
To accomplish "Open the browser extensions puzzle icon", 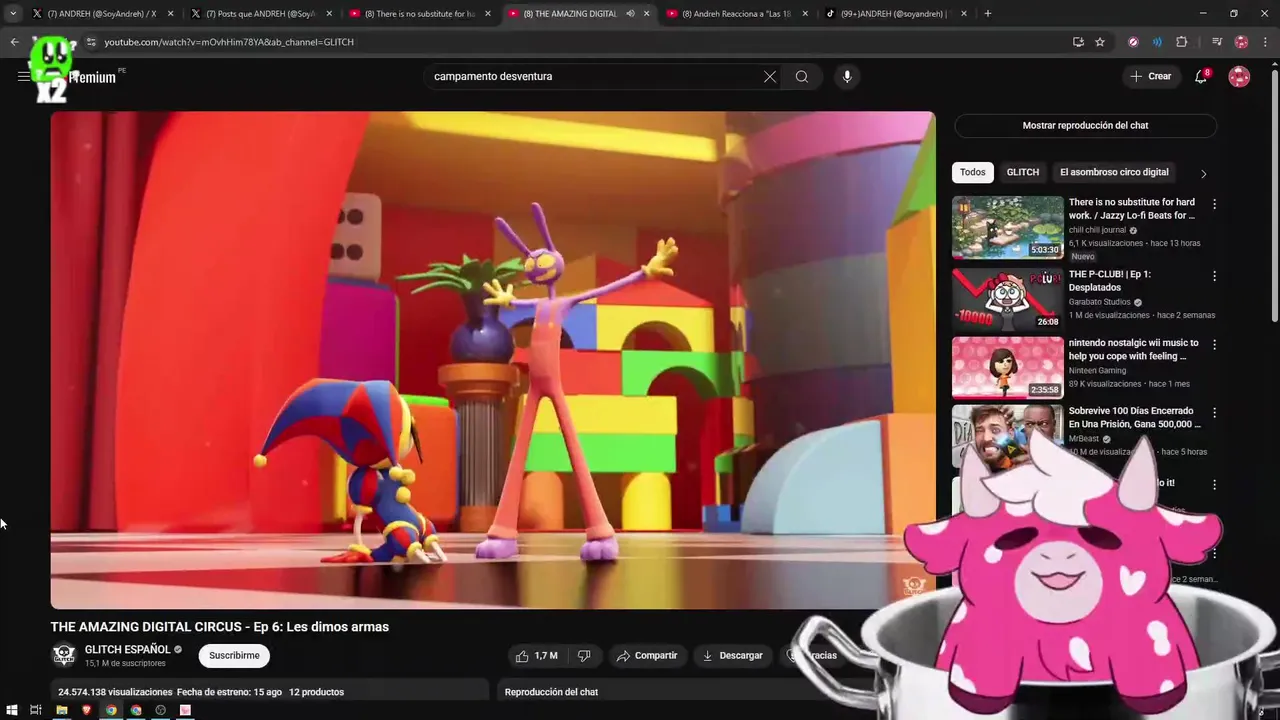I will (1182, 42).
